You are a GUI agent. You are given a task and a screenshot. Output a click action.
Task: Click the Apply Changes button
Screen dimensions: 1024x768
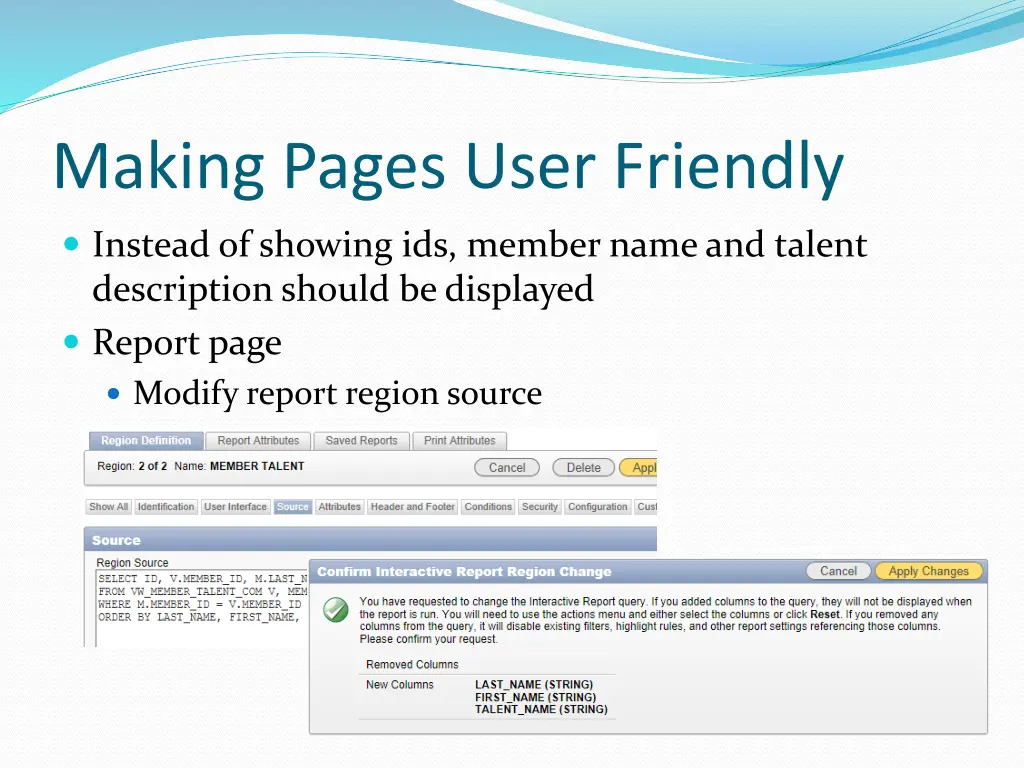[x=929, y=571]
